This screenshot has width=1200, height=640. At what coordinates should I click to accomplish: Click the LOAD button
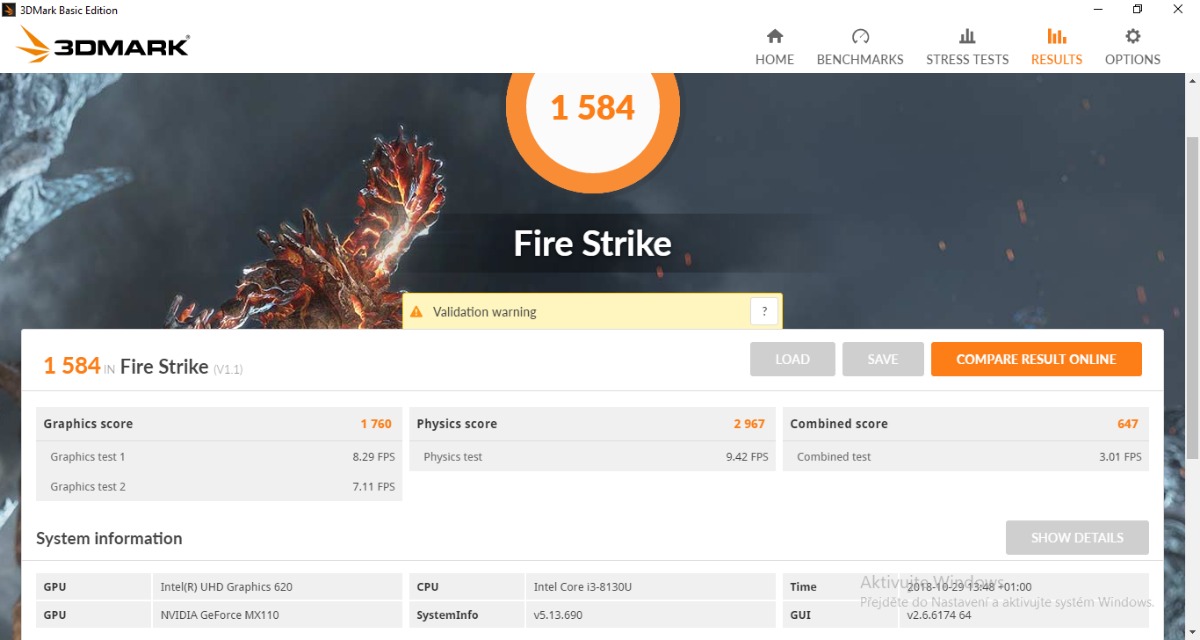(x=792, y=359)
